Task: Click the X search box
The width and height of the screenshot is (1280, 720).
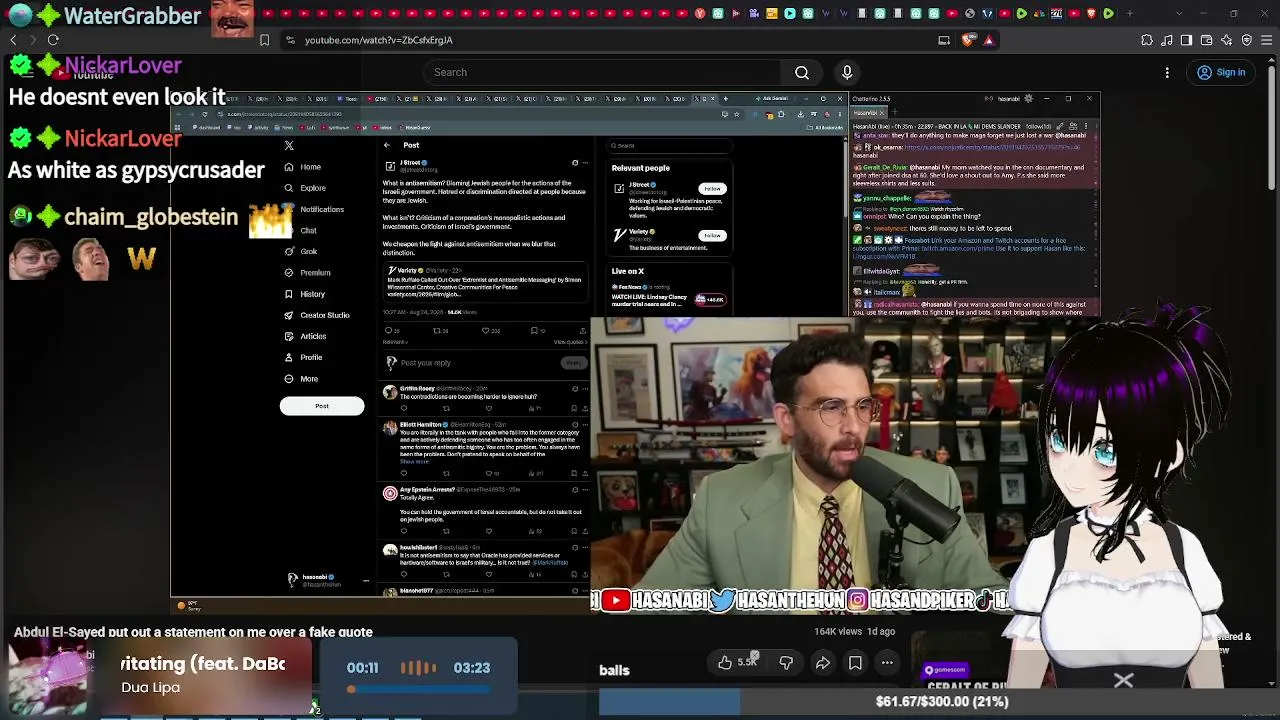Action: [670, 146]
